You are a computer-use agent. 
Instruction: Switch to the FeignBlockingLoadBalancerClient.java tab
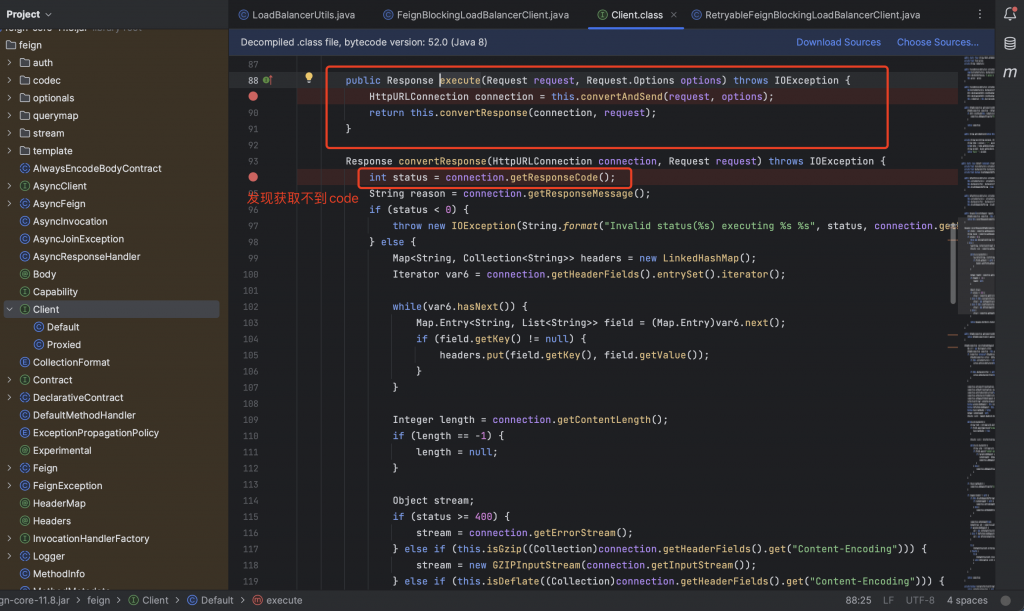[475, 14]
